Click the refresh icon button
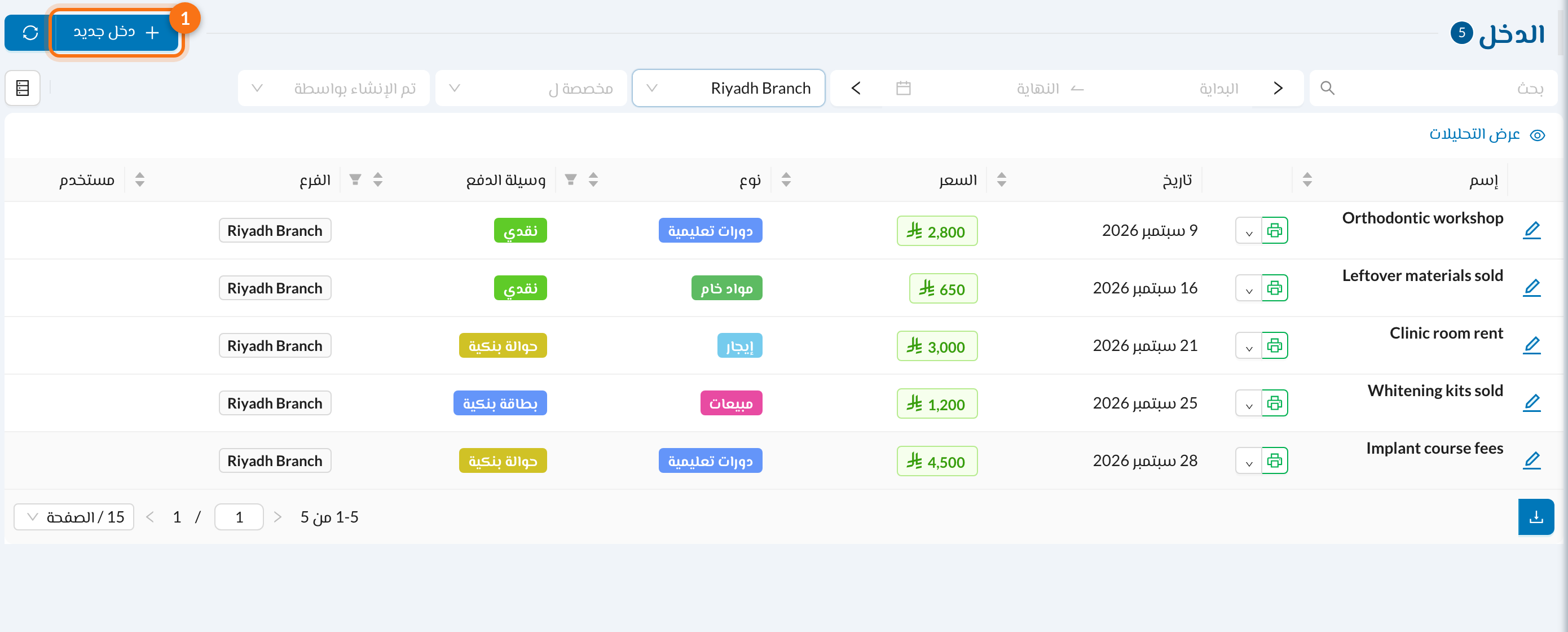This screenshot has width=1568, height=632. point(30,32)
